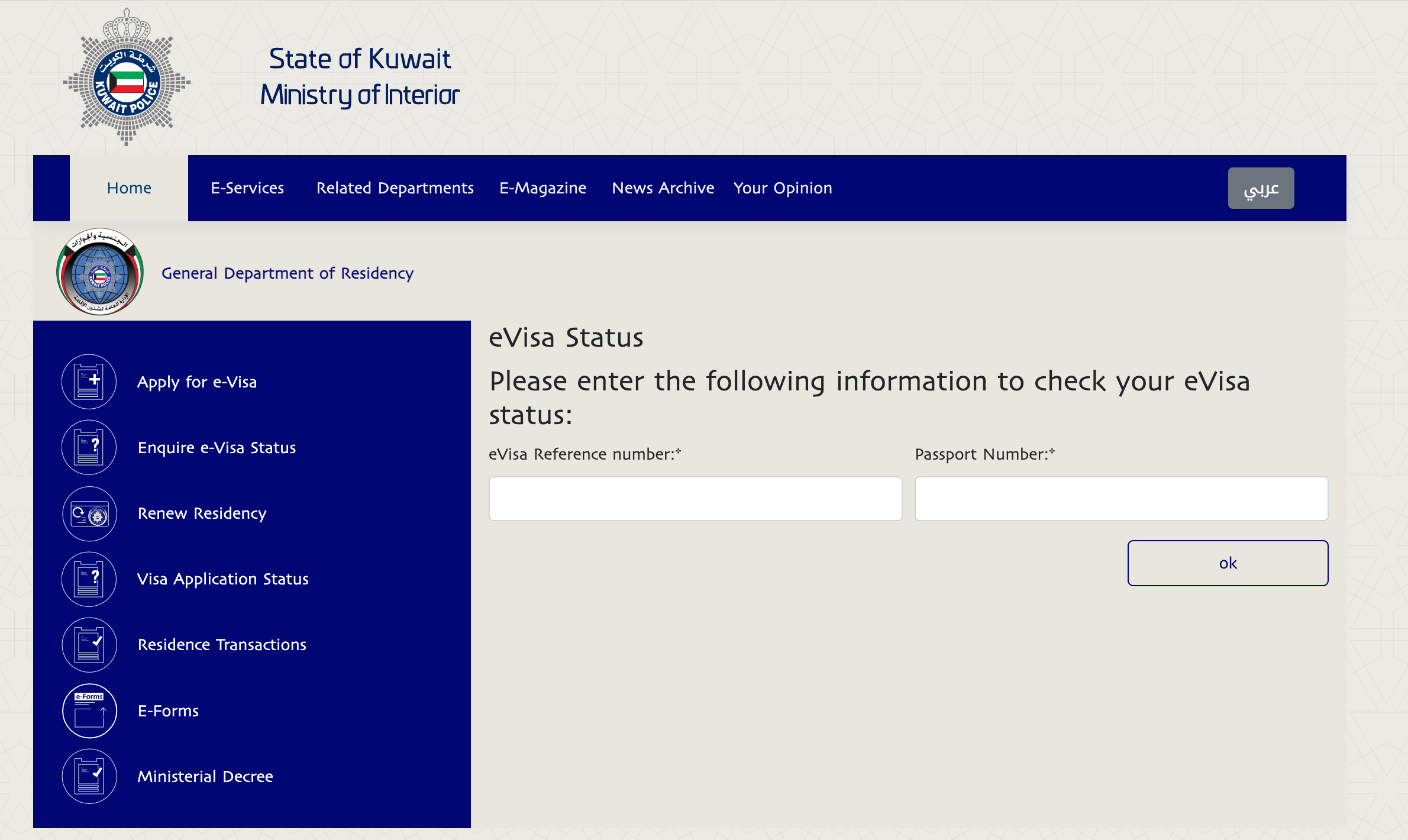Click the Residence Transactions icon
The width and height of the screenshot is (1408, 840).
click(x=90, y=644)
